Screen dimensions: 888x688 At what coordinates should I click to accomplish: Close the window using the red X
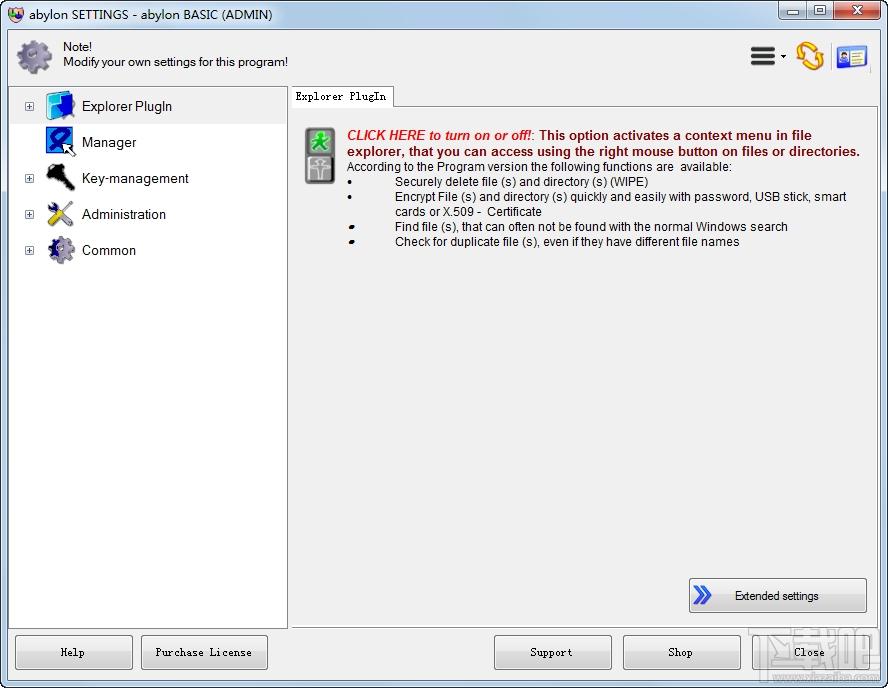click(x=857, y=11)
